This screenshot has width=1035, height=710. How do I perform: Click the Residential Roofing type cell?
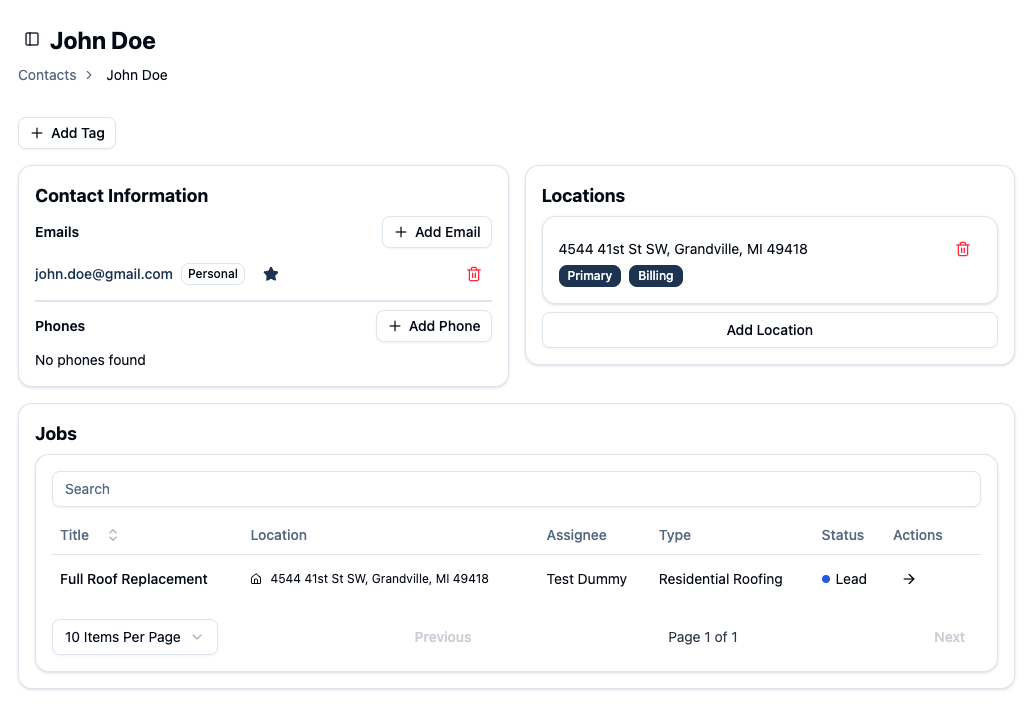point(720,579)
